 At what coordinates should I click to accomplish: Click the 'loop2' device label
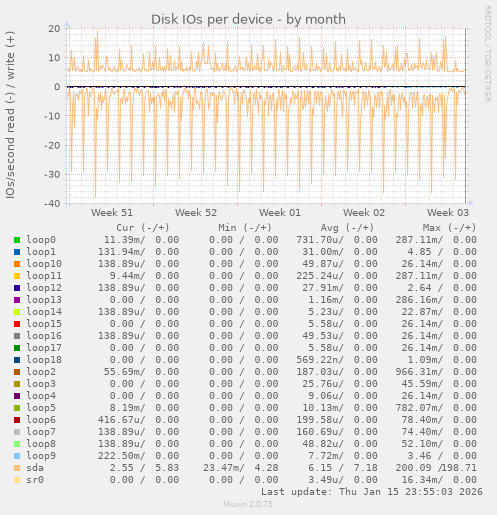coord(41,372)
